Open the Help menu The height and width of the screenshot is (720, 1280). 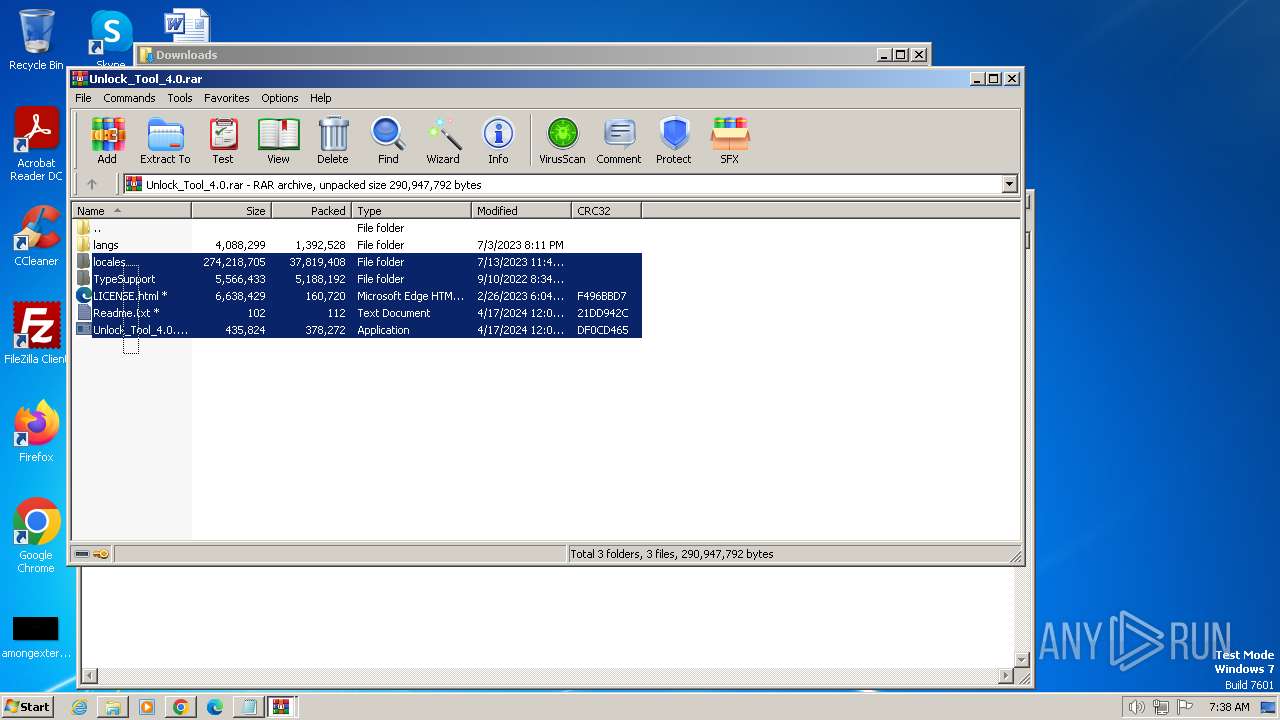coord(320,98)
